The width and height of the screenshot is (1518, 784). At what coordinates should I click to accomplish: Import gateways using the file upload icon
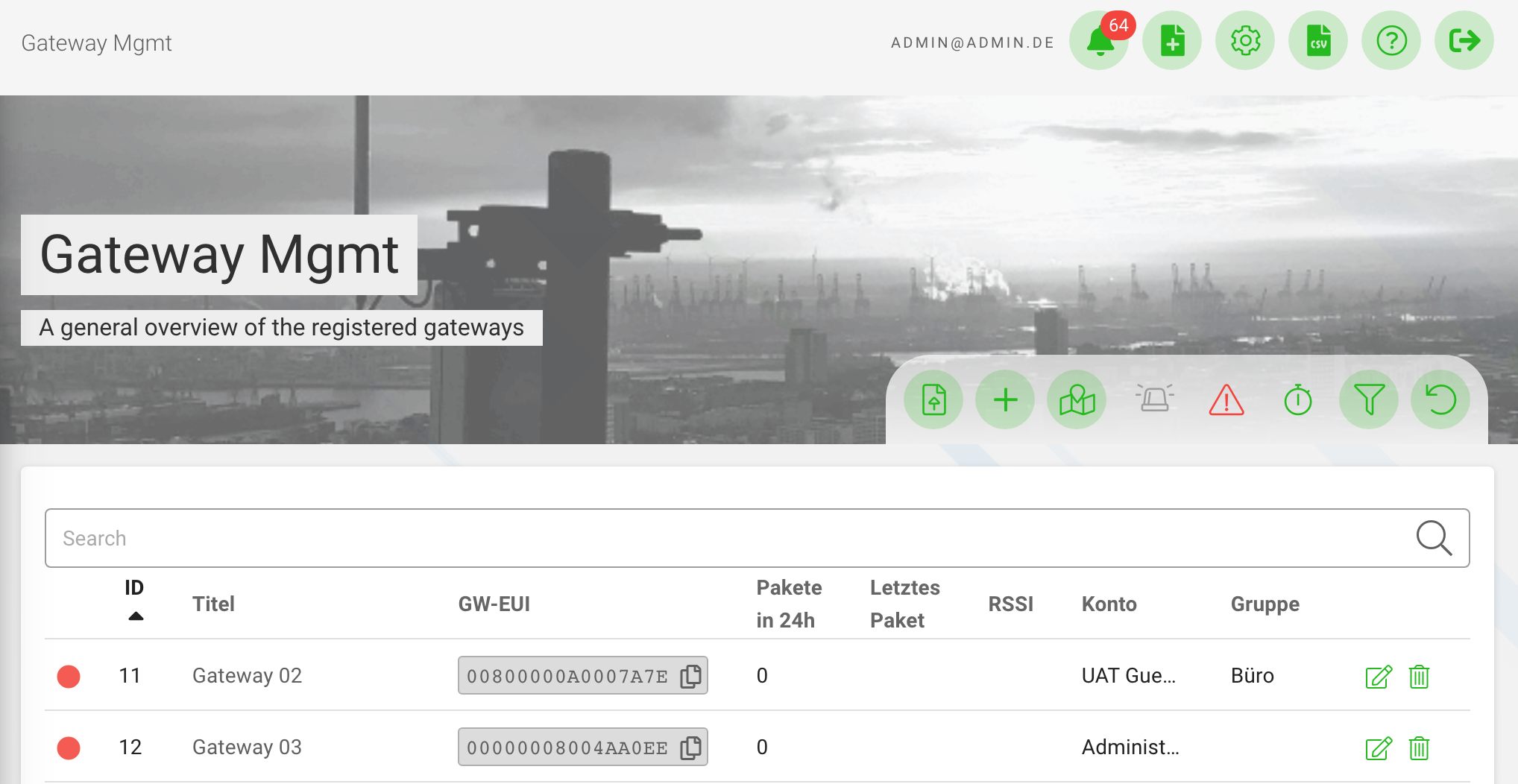[x=933, y=399]
